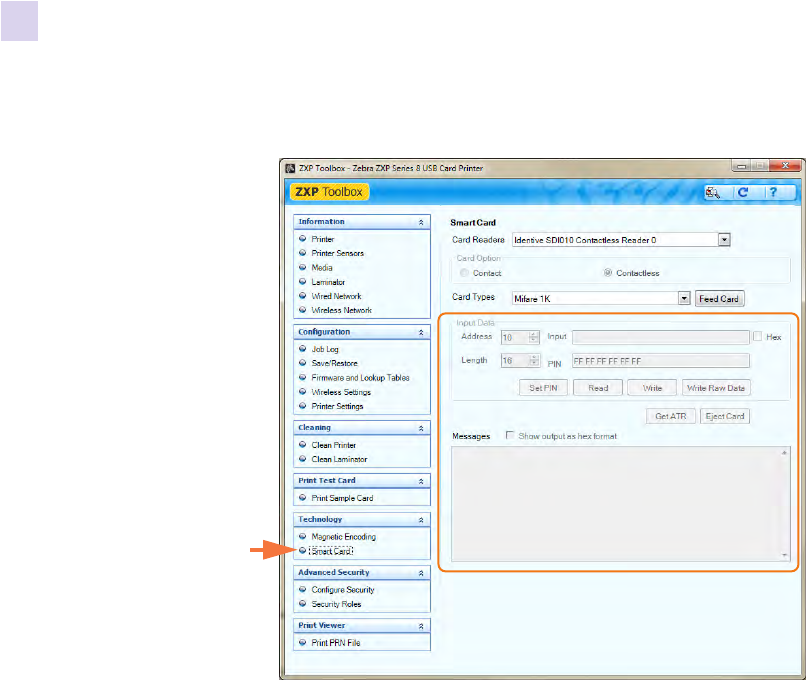Collapse the Cleaning section
The image size is (806, 680).
tap(421, 428)
